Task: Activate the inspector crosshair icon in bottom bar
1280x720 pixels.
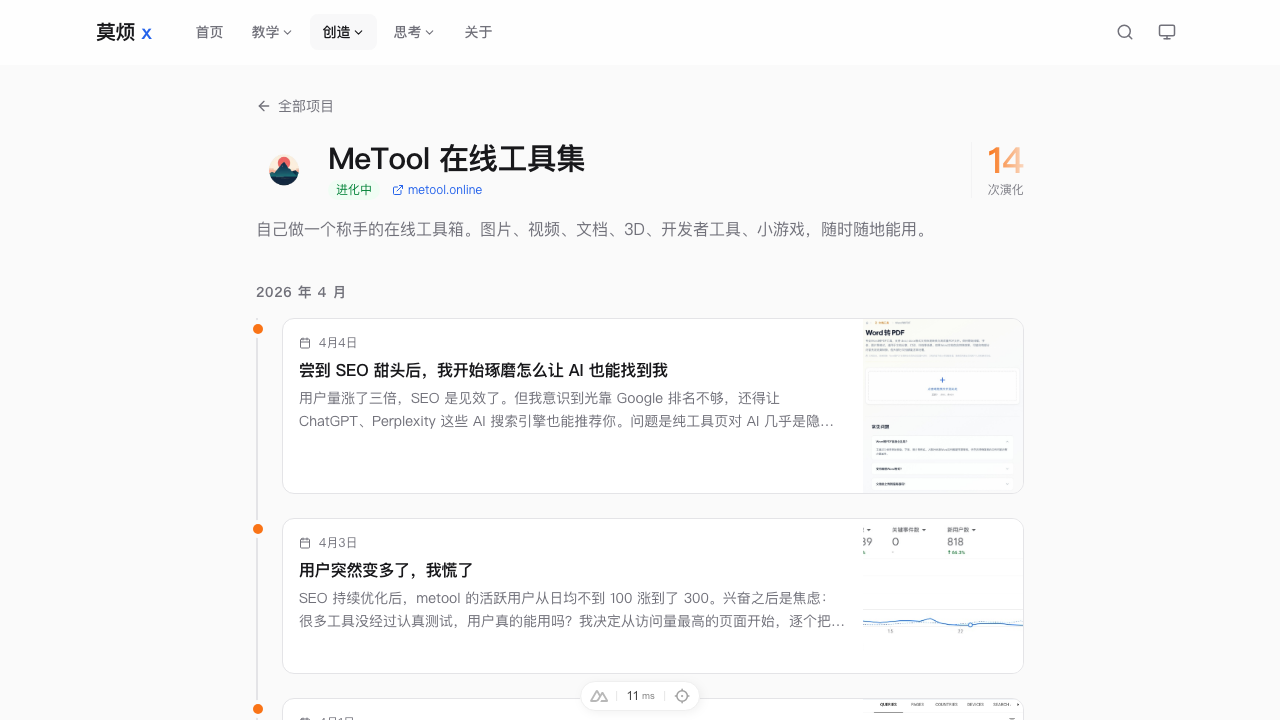Action: [x=682, y=695]
